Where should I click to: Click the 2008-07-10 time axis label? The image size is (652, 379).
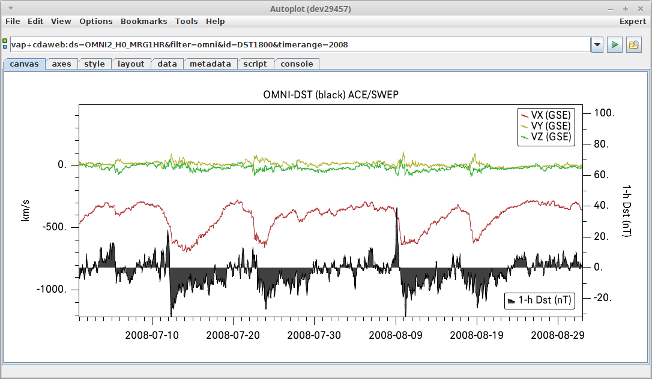click(152, 335)
